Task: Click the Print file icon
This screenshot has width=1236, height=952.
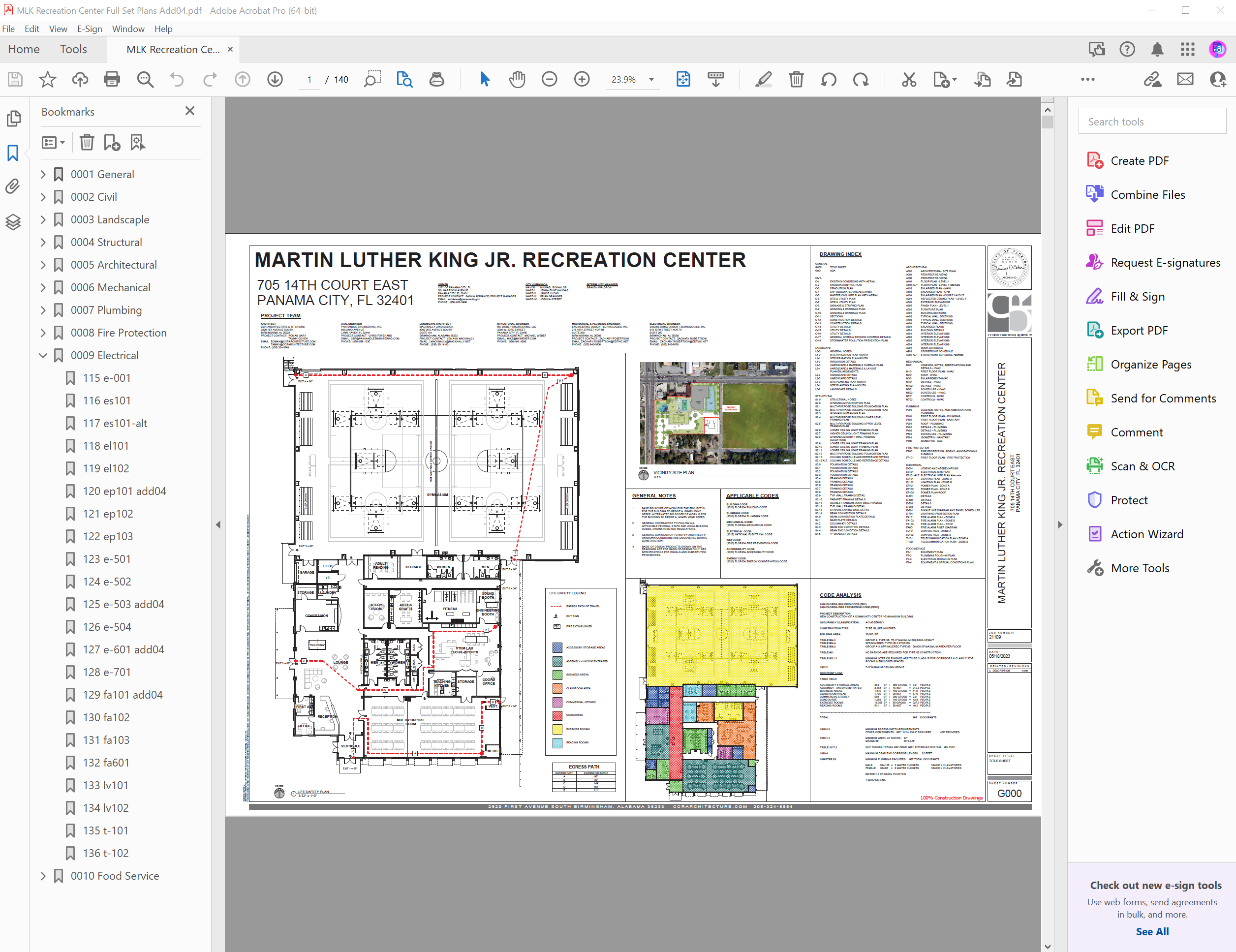Action: [x=112, y=79]
